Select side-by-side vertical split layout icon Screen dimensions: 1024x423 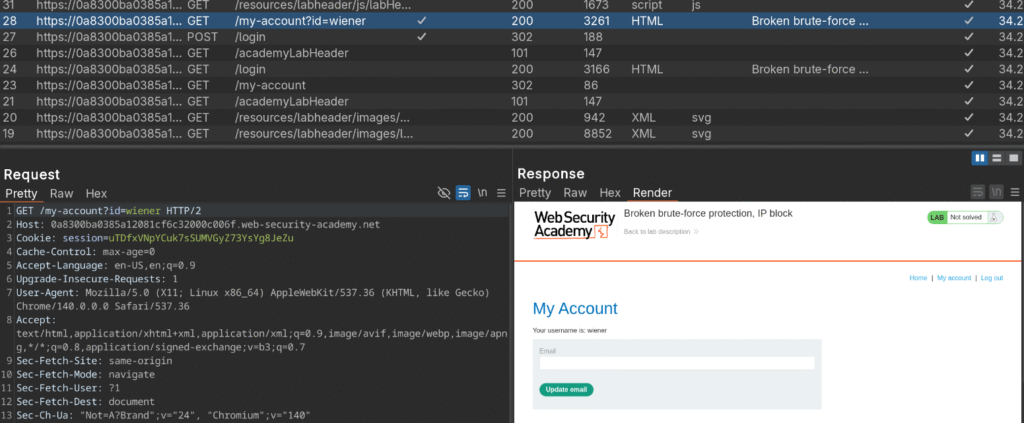980,158
